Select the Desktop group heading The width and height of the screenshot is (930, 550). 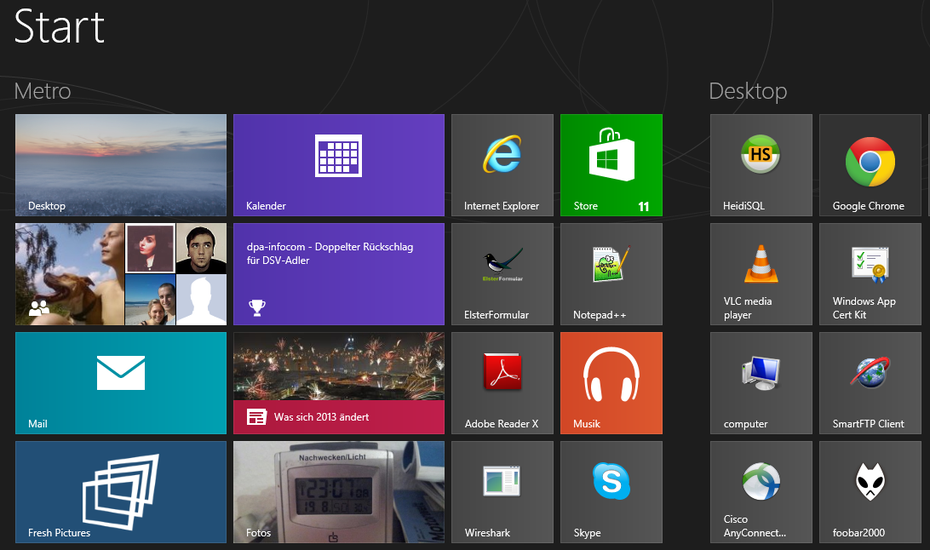(x=748, y=92)
